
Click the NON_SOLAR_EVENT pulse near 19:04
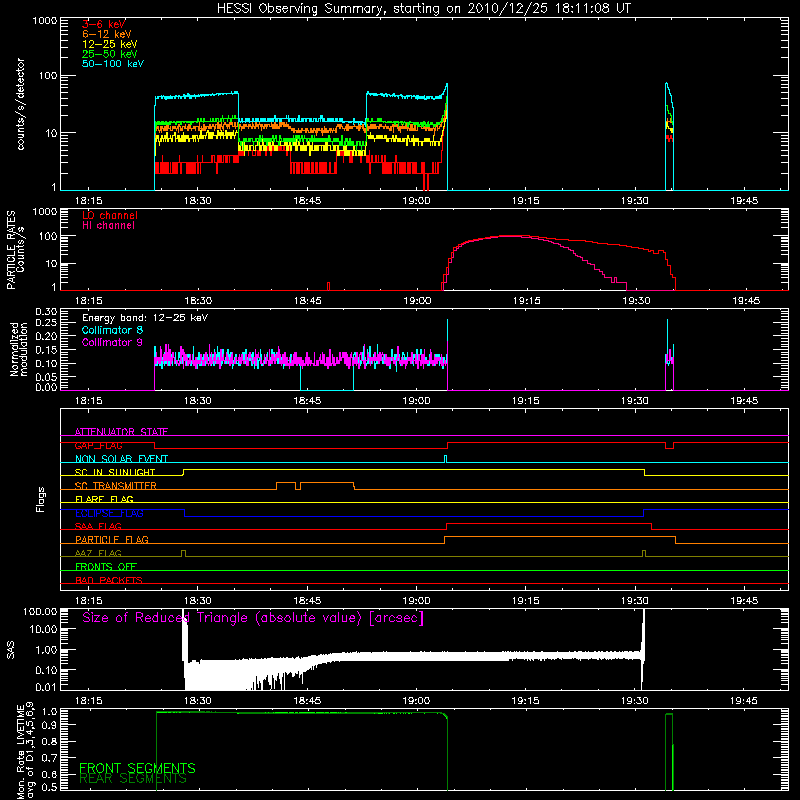coord(445,458)
